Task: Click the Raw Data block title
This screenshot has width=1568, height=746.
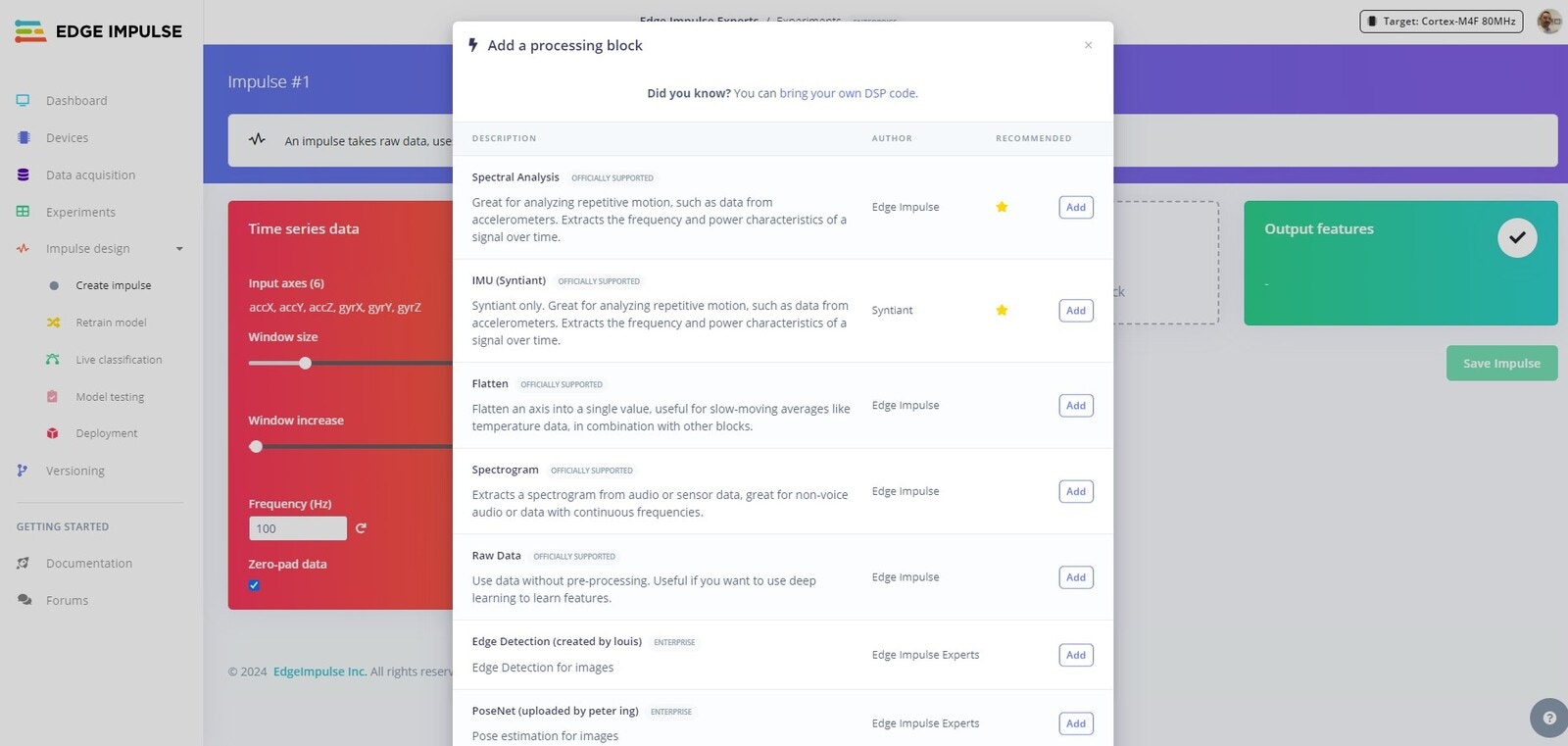Action: pos(496,555)
